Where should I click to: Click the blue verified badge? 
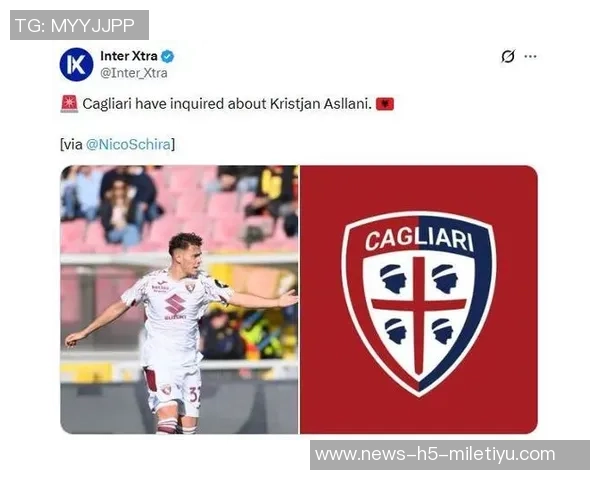(167, 57)
